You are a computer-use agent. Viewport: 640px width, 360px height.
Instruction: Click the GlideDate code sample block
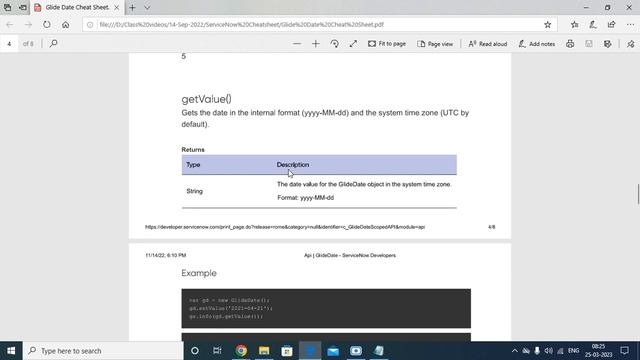click(x=326, y=308)
